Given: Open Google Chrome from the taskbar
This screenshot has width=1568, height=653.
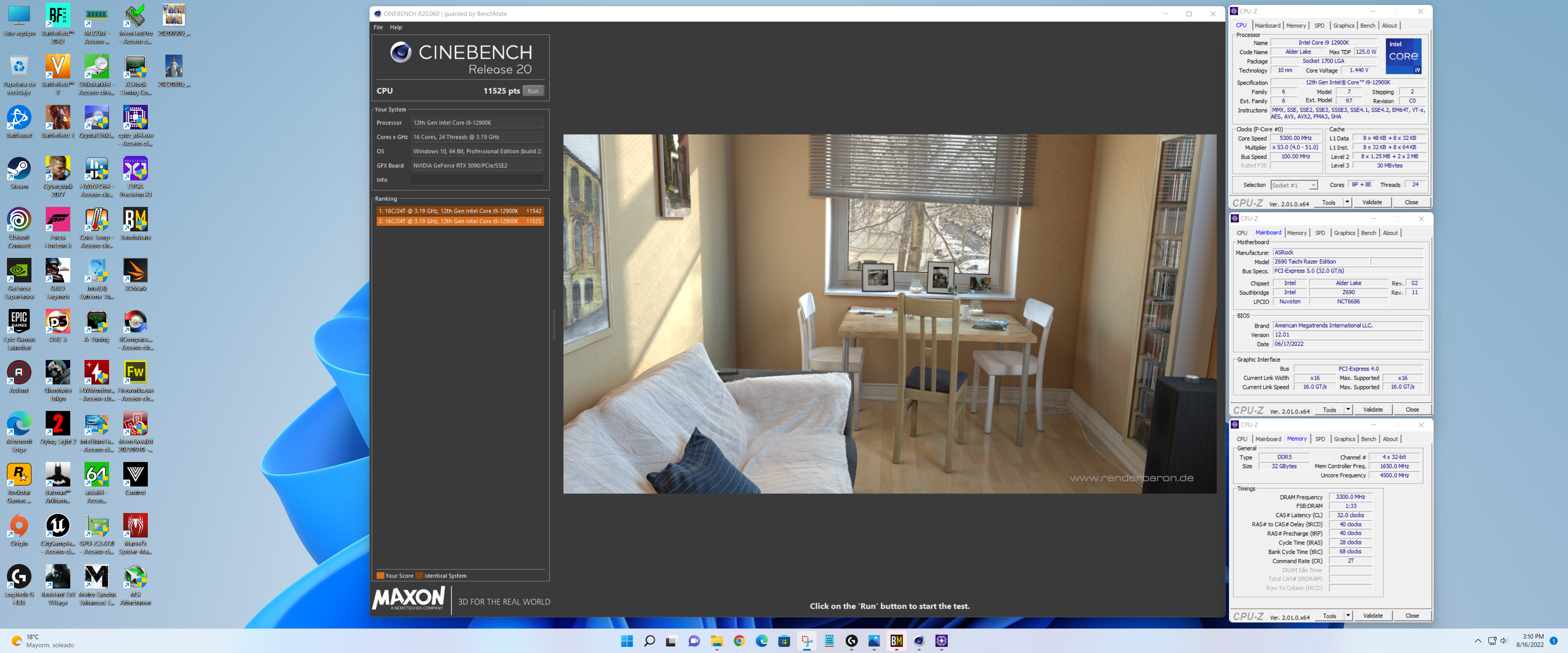Looking at the screenshot, I should [x=739, y=640].
